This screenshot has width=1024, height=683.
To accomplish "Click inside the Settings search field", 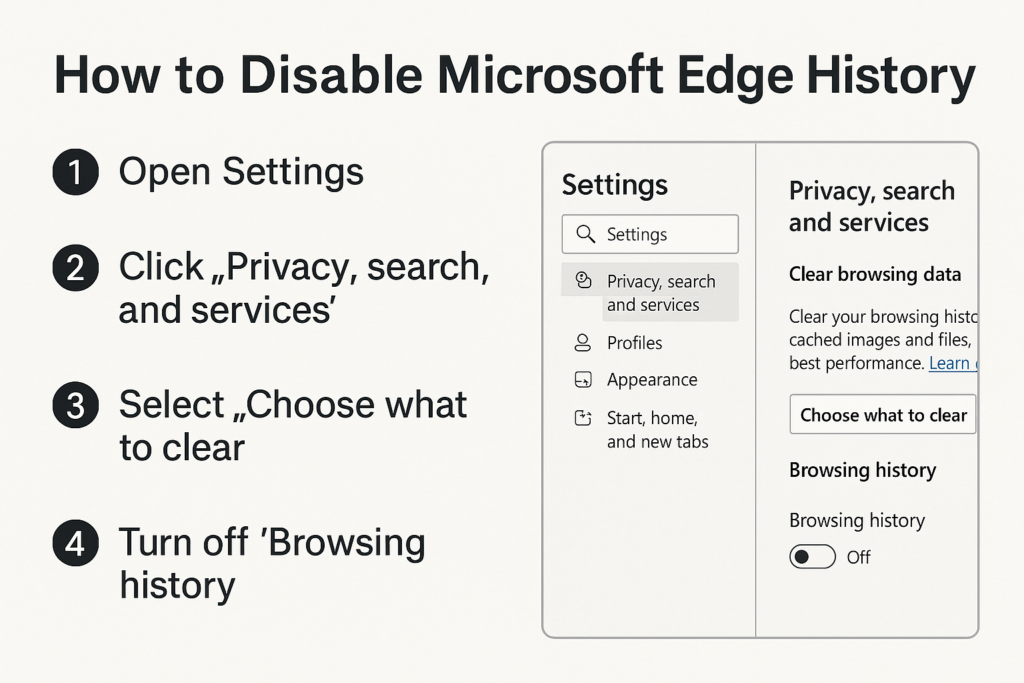I will point(650,234).
